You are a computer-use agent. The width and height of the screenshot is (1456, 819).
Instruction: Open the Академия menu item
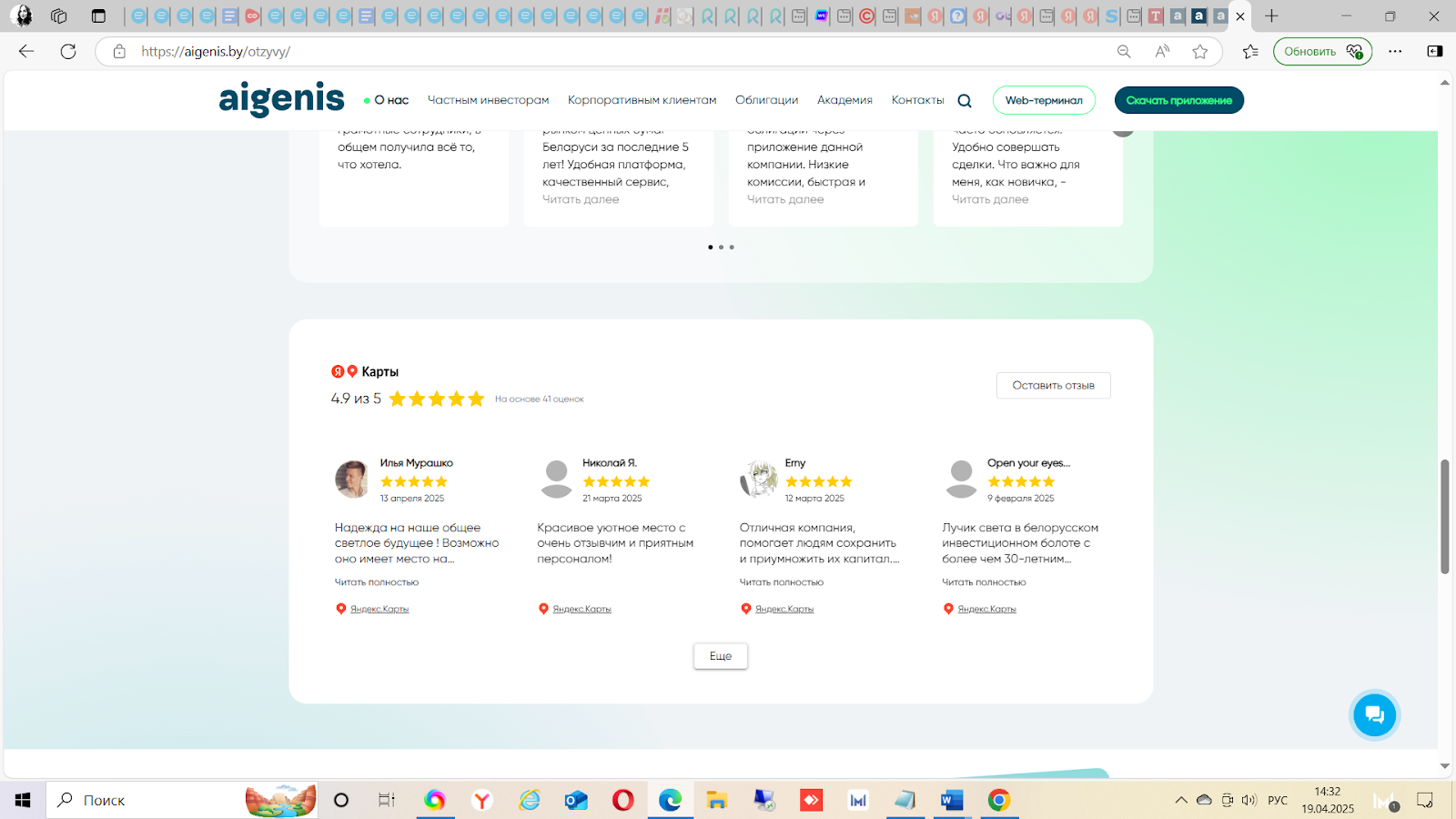tap(844, 100)
